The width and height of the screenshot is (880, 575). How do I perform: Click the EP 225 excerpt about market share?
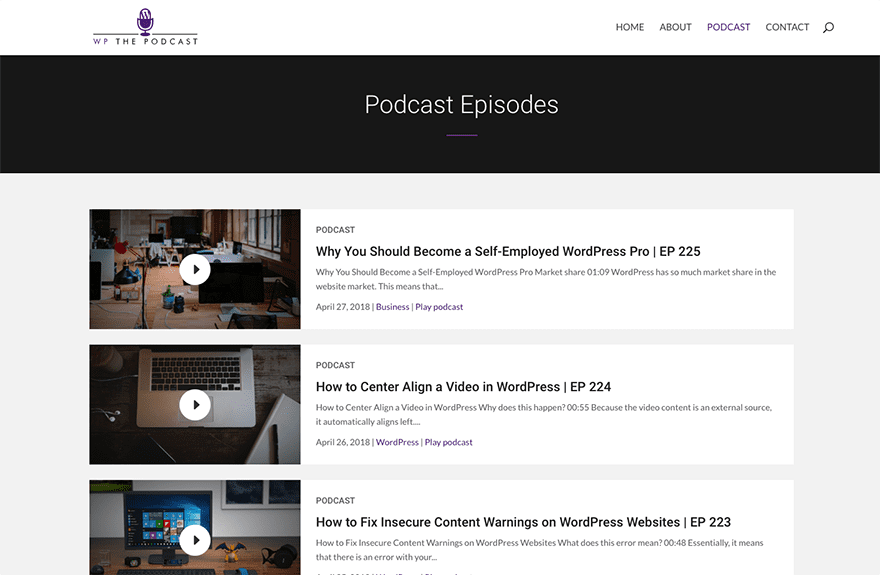click(546, 279)
